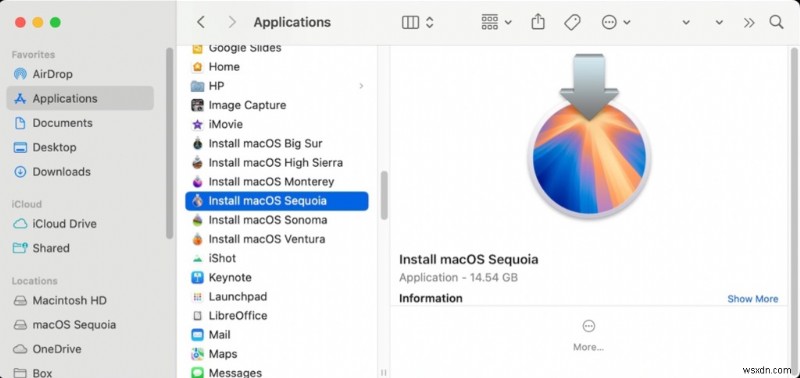Select the iShot app
Screen dimensions: 800x378
click(x=277, y=258)
